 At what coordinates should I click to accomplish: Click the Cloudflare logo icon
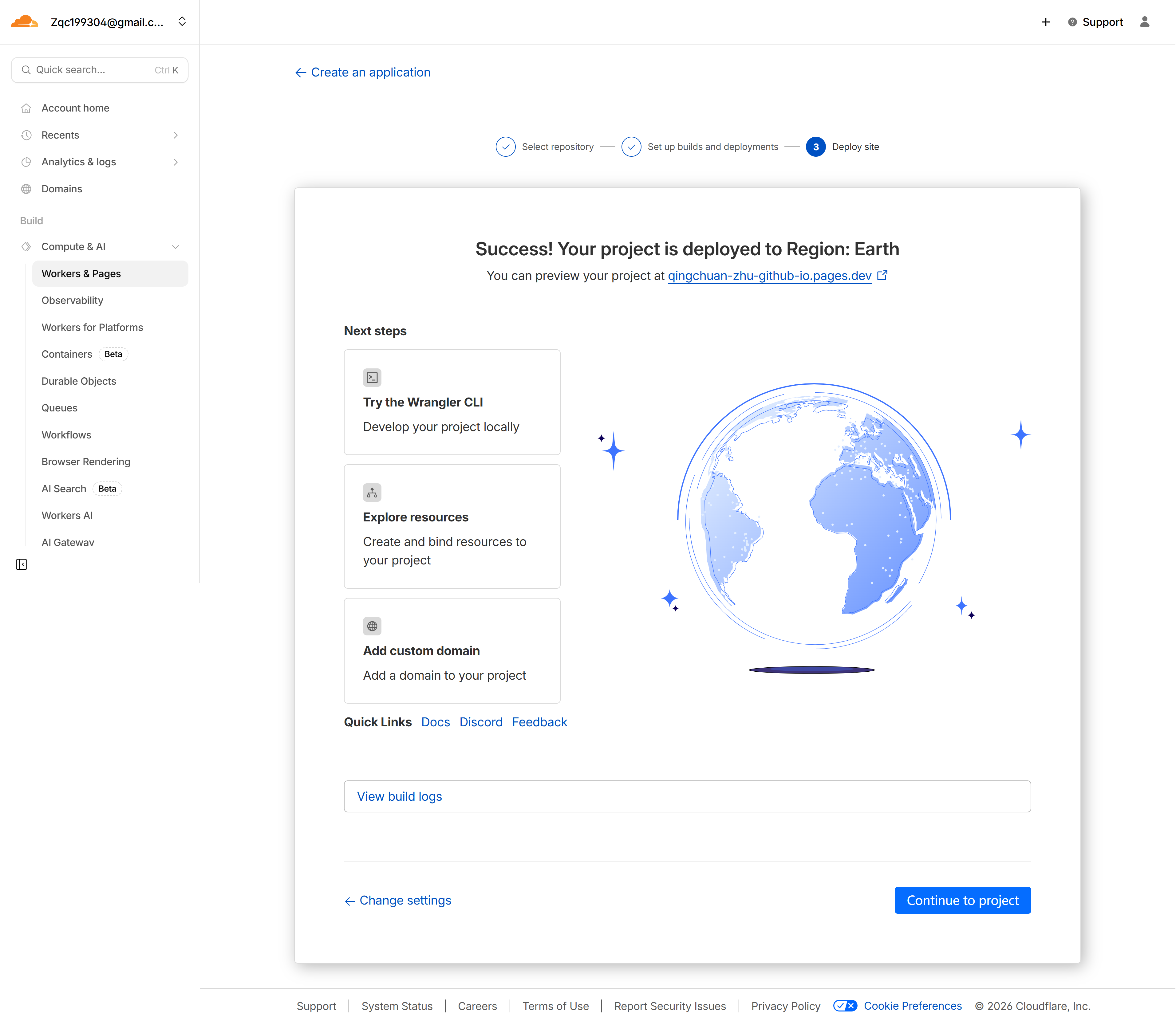24,21
